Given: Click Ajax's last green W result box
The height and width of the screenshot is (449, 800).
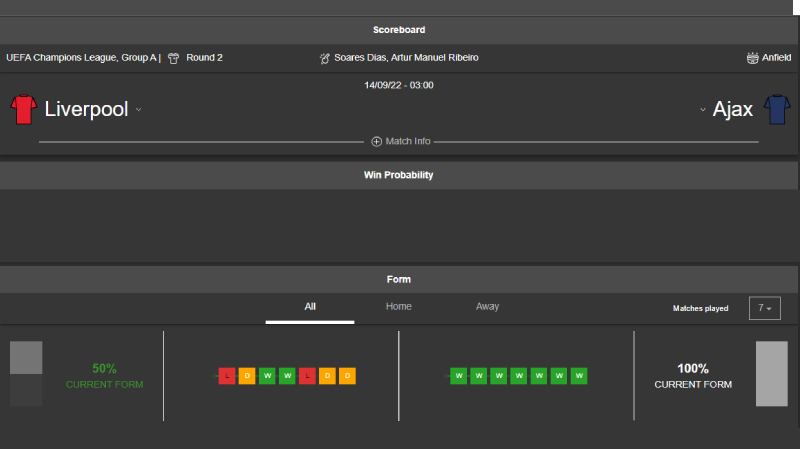Looking at the screenshot, I should tap(579, 376).
